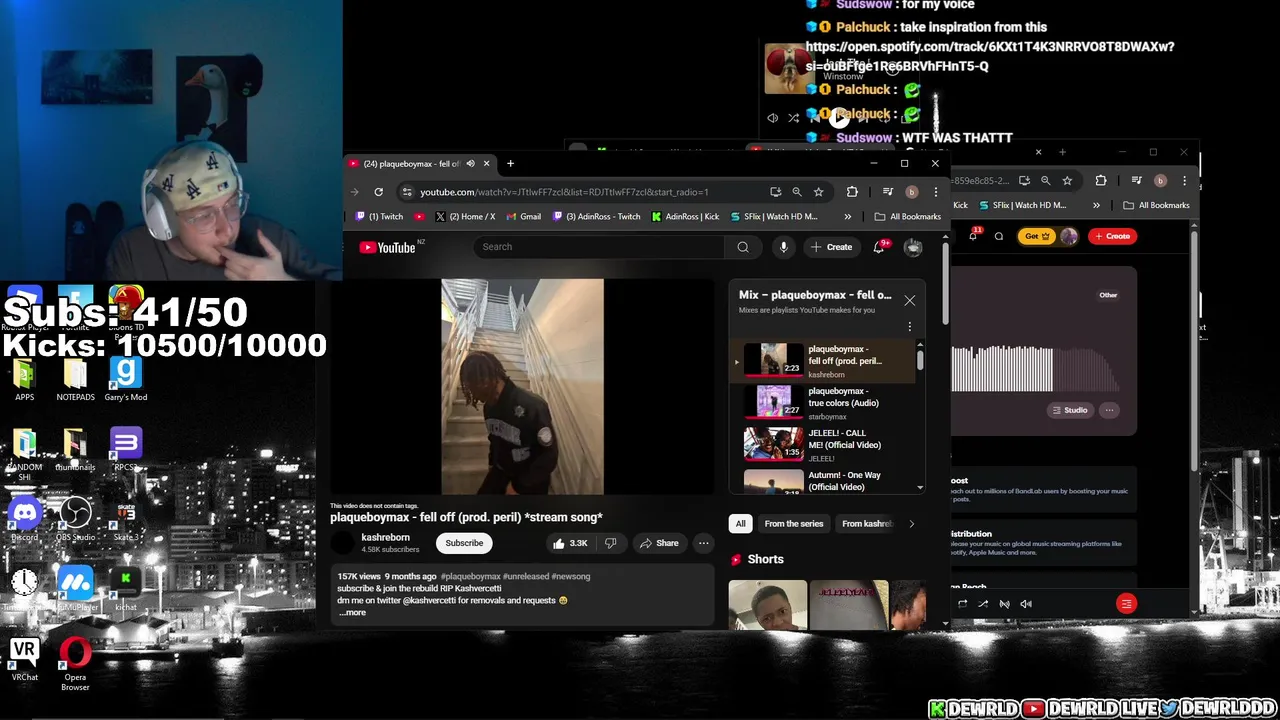This screenshot has width=1280, height=720.
Task: Select the 'From the series' filter chip
Action: pyautogui.click(x=794, y=524)
